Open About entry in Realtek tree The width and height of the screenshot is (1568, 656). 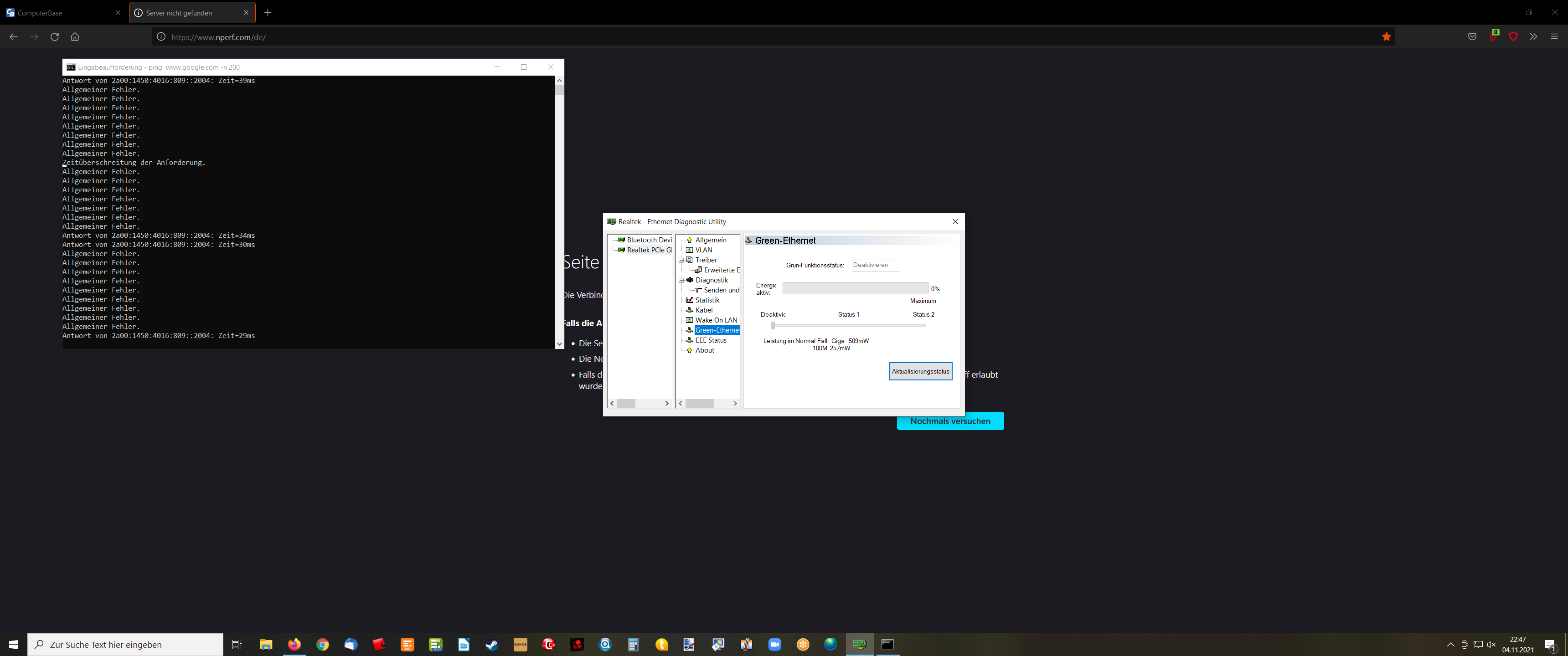[704, 350]
